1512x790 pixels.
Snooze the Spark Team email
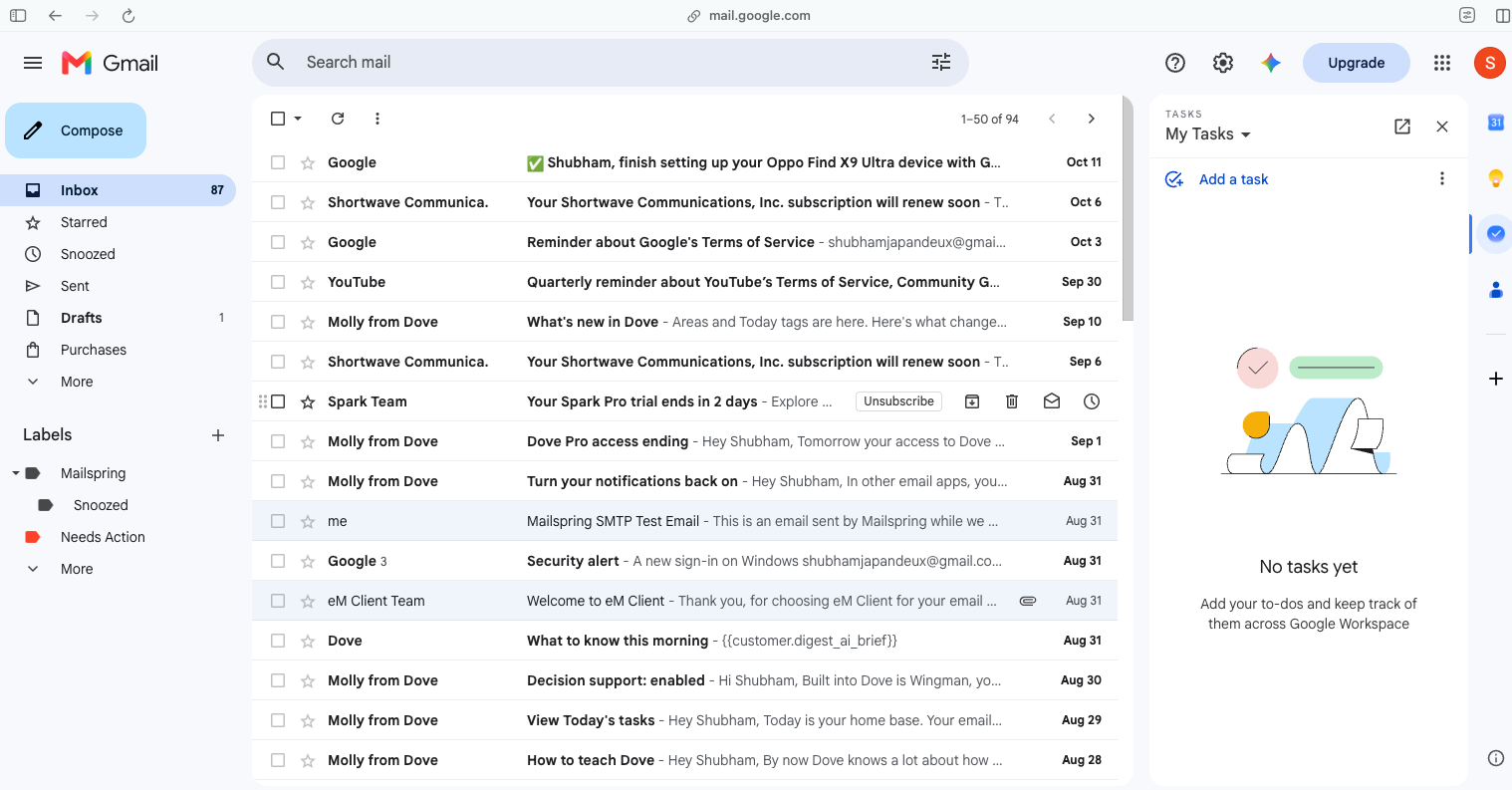pyautogui.click(x=1092, y=401)
